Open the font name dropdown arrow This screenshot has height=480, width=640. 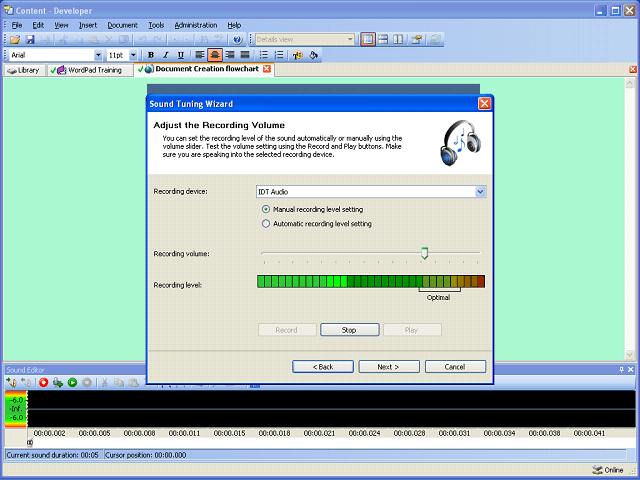coord(98,55)
